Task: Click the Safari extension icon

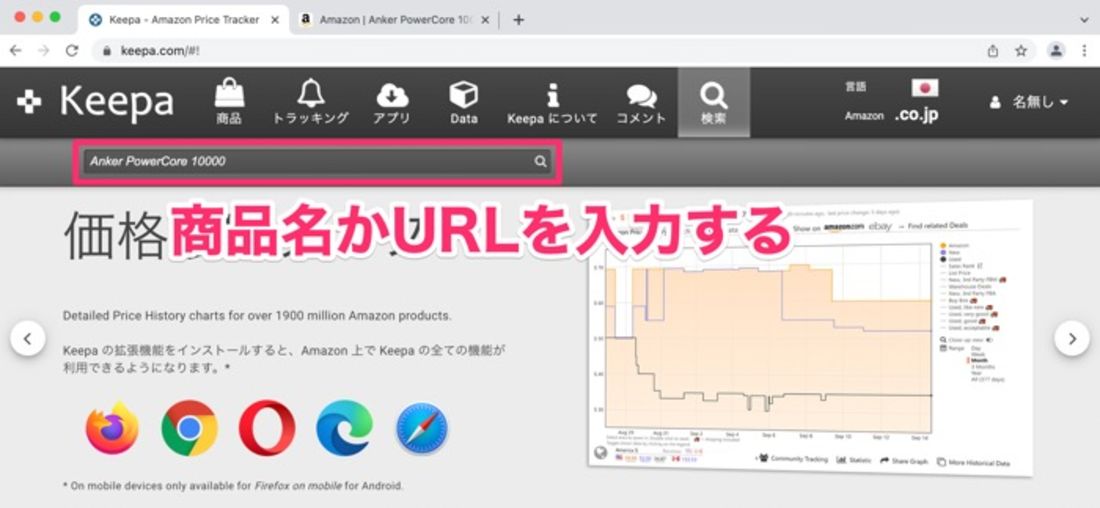Action: [x=422, y=427]
